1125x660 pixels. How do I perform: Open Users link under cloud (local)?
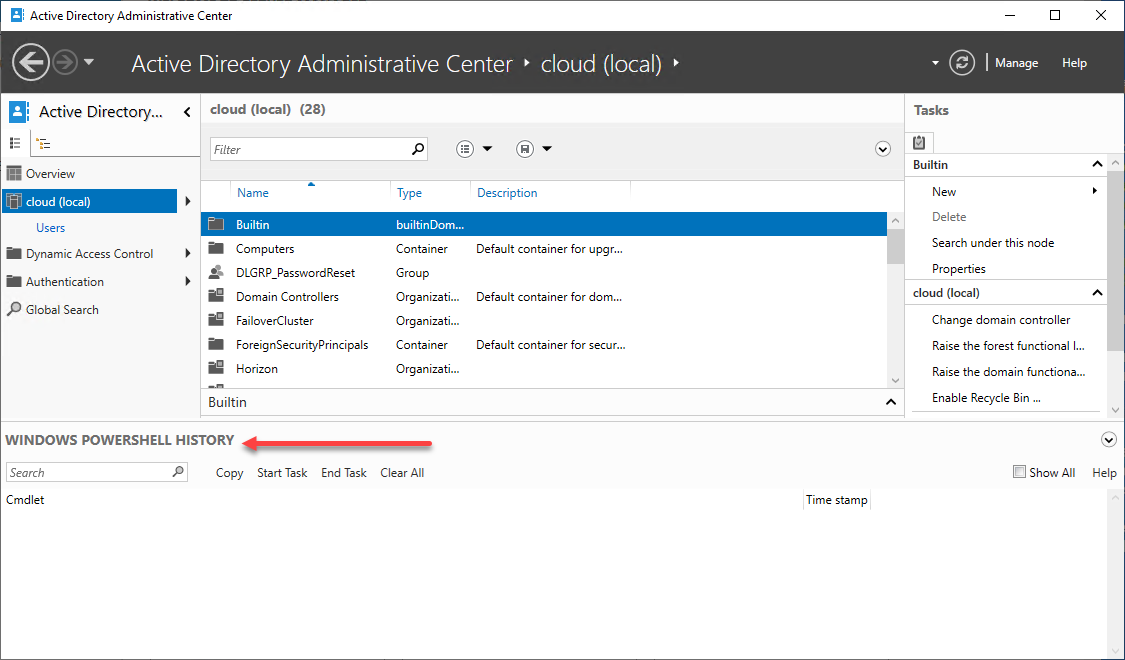click(x=50, y=227)
